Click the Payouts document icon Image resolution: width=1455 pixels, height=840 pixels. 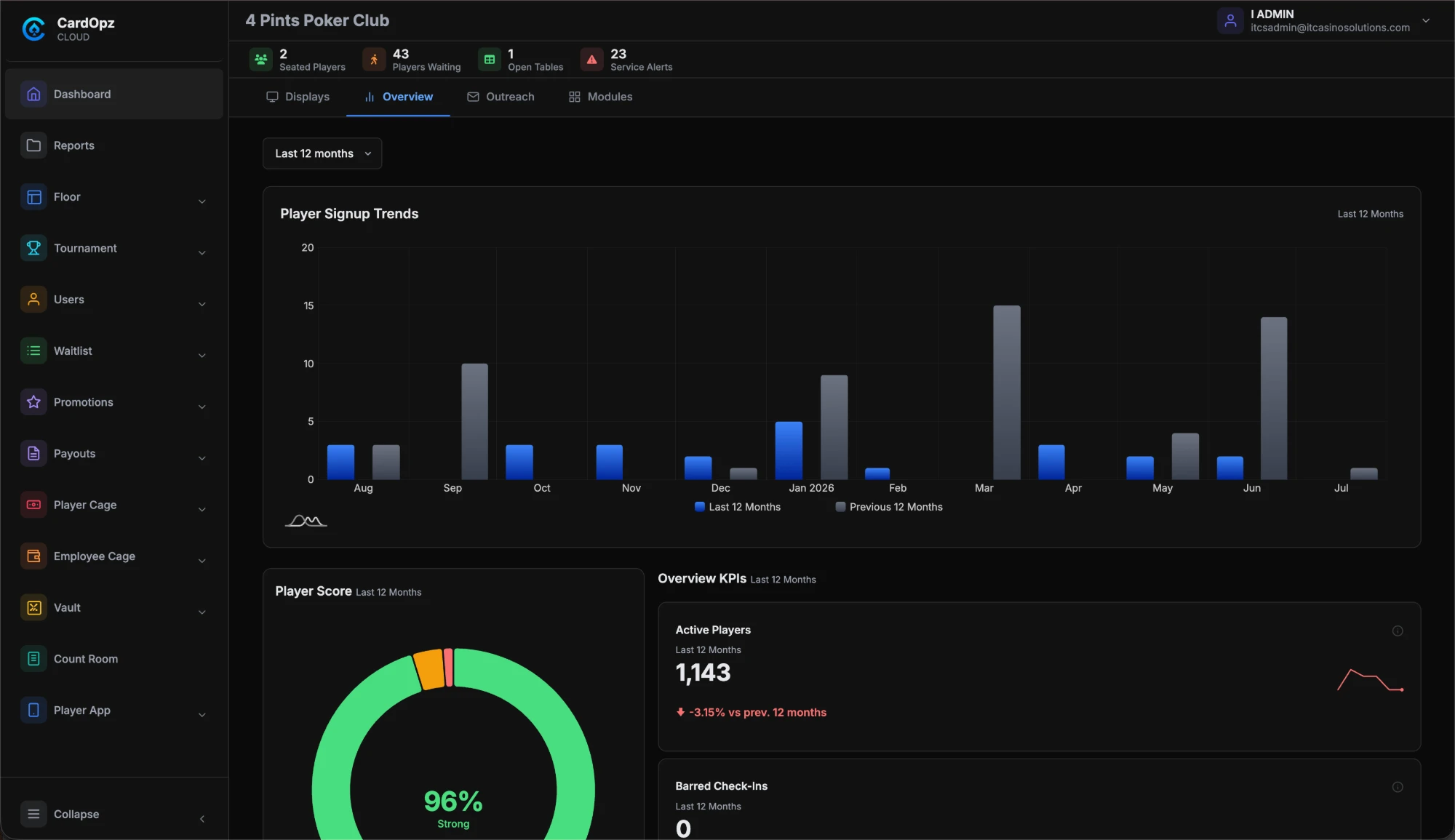click(33, 454)
